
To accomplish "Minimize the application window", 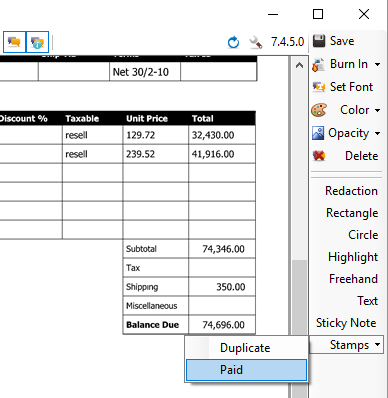I will (273, 14).
